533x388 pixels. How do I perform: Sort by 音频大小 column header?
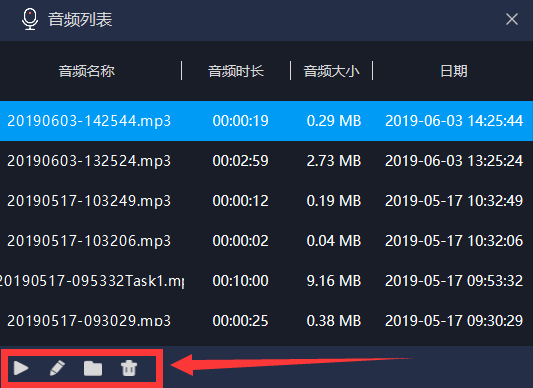[331, 71]
